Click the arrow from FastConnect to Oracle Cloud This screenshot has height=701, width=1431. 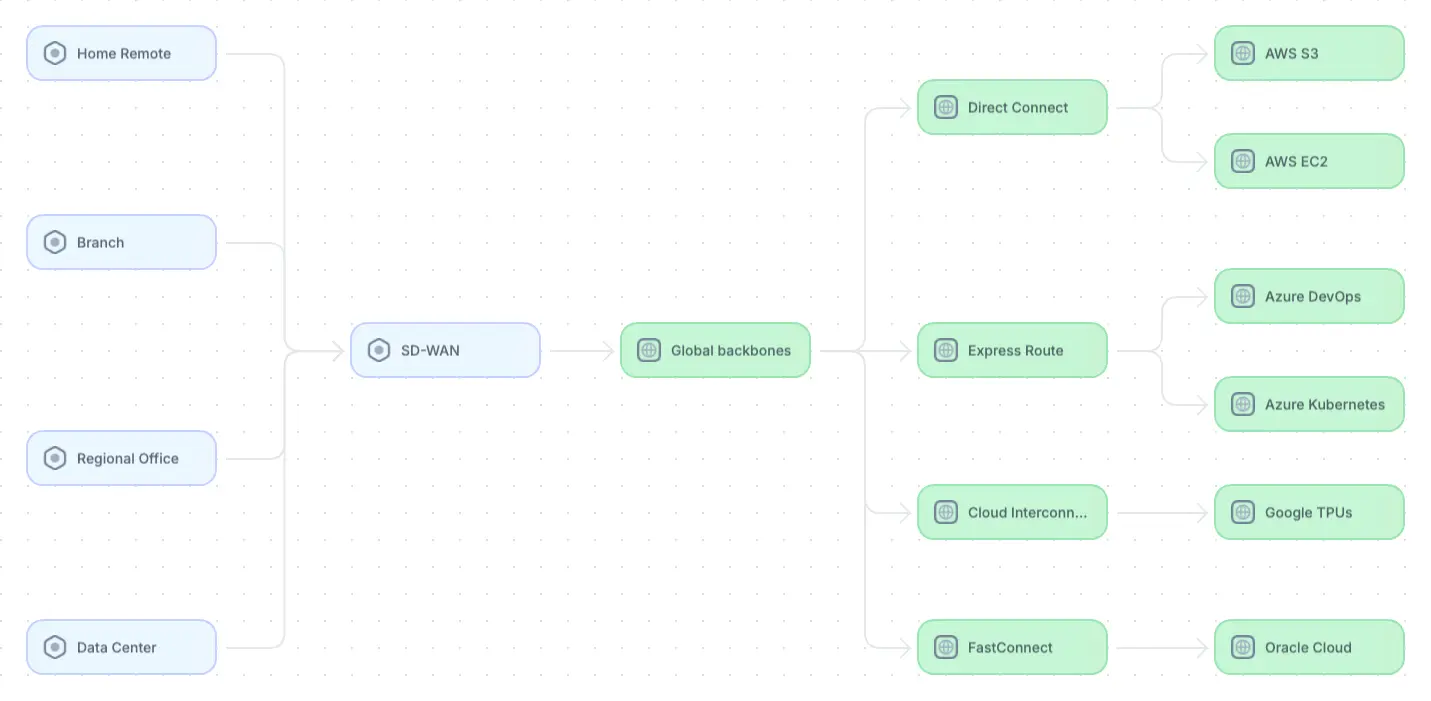1160,648
